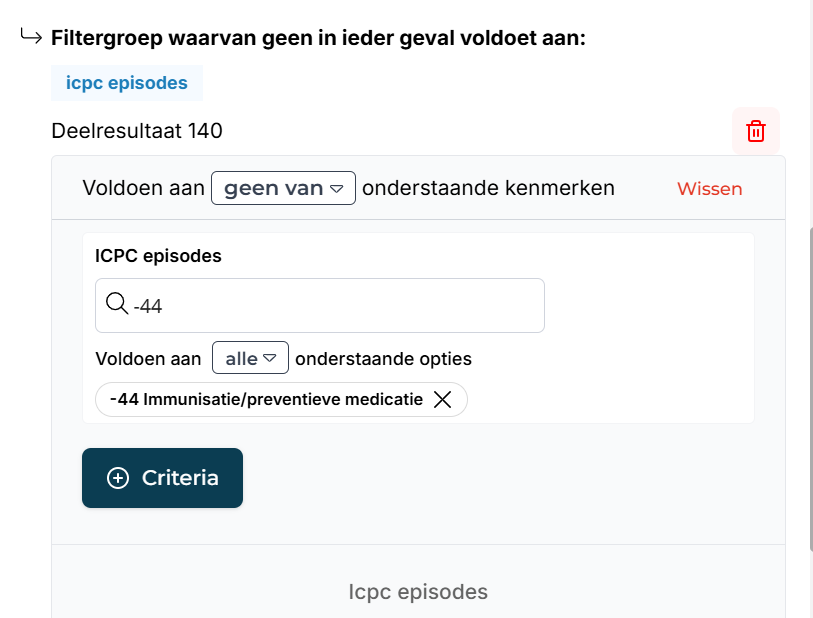
Task: Click the 'ICPC episodes' section heading
Action: click(158, 256)
